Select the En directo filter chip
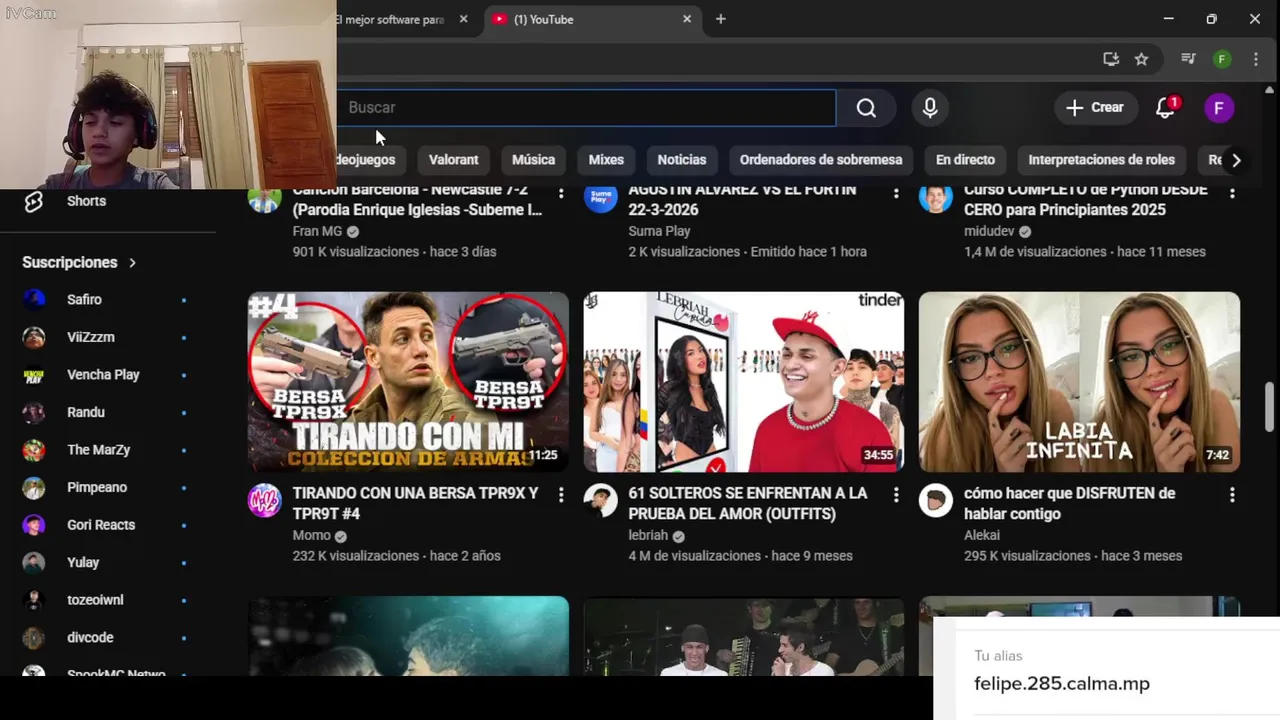 (965, 160)
